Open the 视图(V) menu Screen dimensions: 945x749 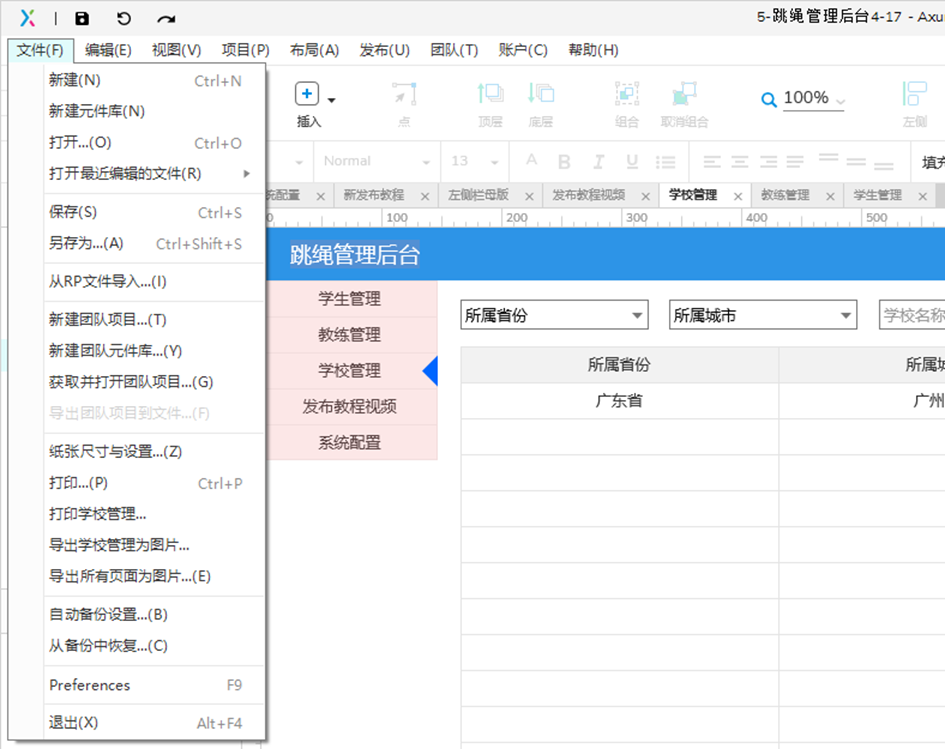176,50
